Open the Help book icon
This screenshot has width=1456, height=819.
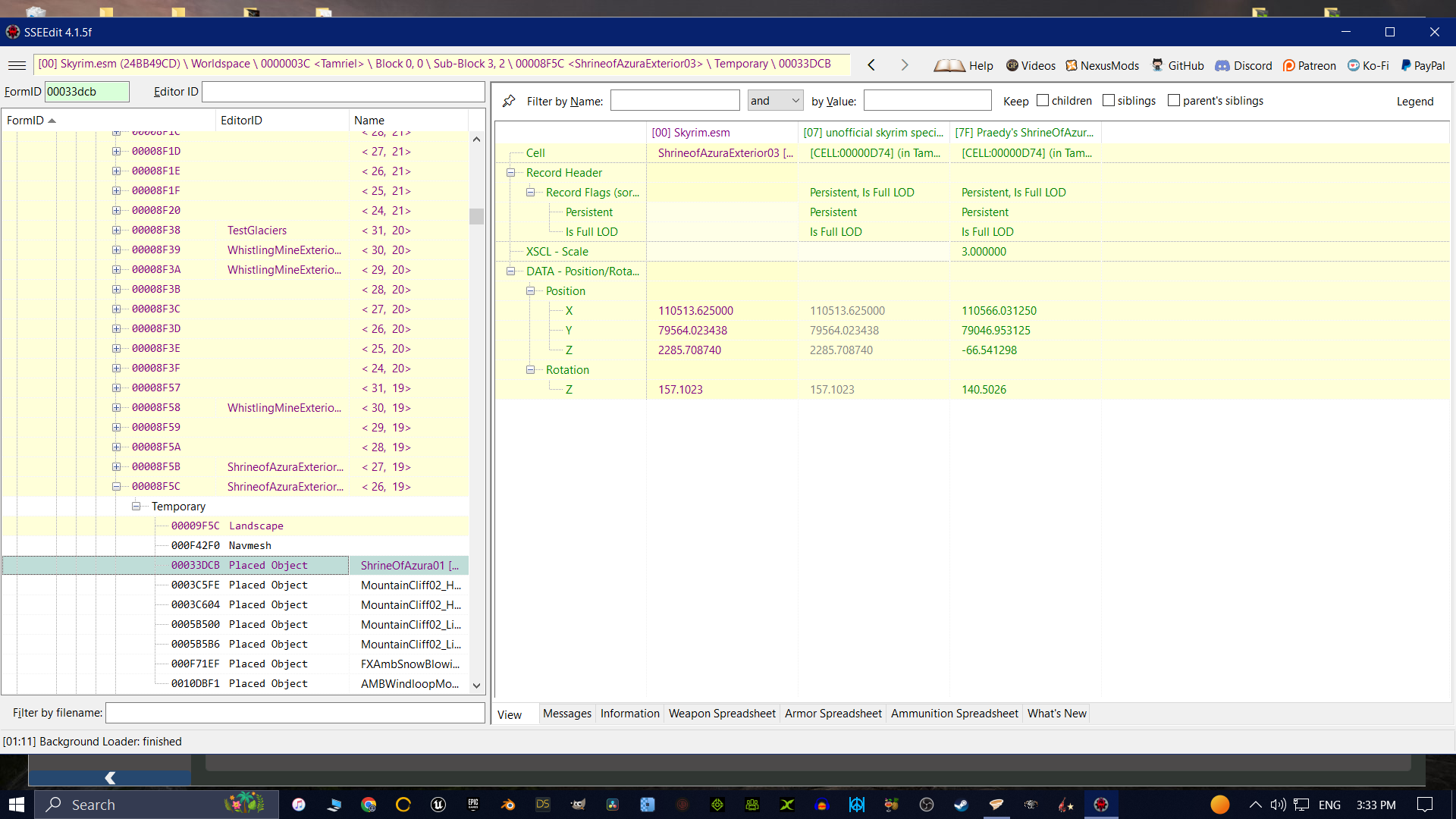[x=949, y=65]
